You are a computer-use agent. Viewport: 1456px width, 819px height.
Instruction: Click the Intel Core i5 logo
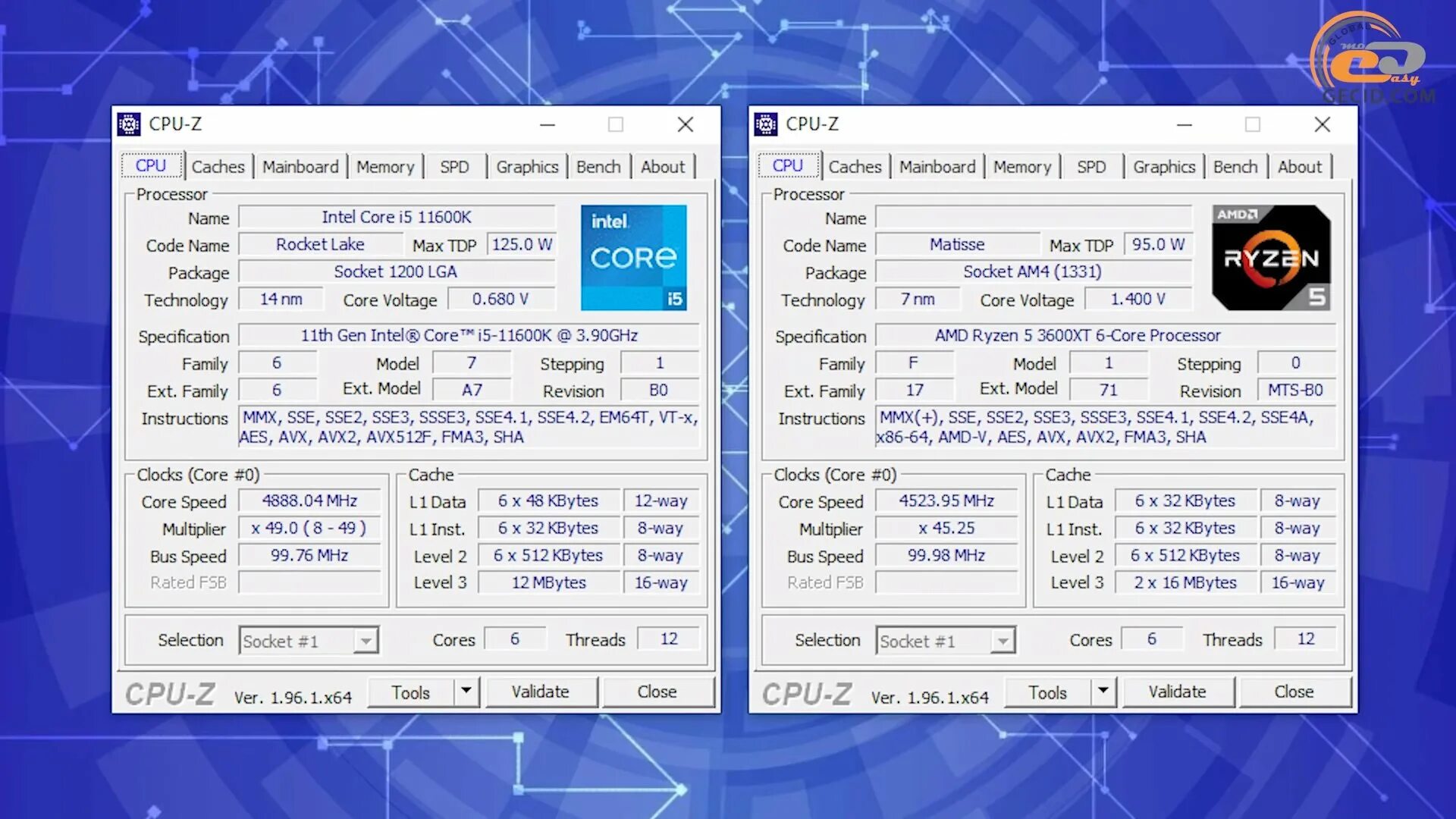pyautogui.click(x=633, y=258)
